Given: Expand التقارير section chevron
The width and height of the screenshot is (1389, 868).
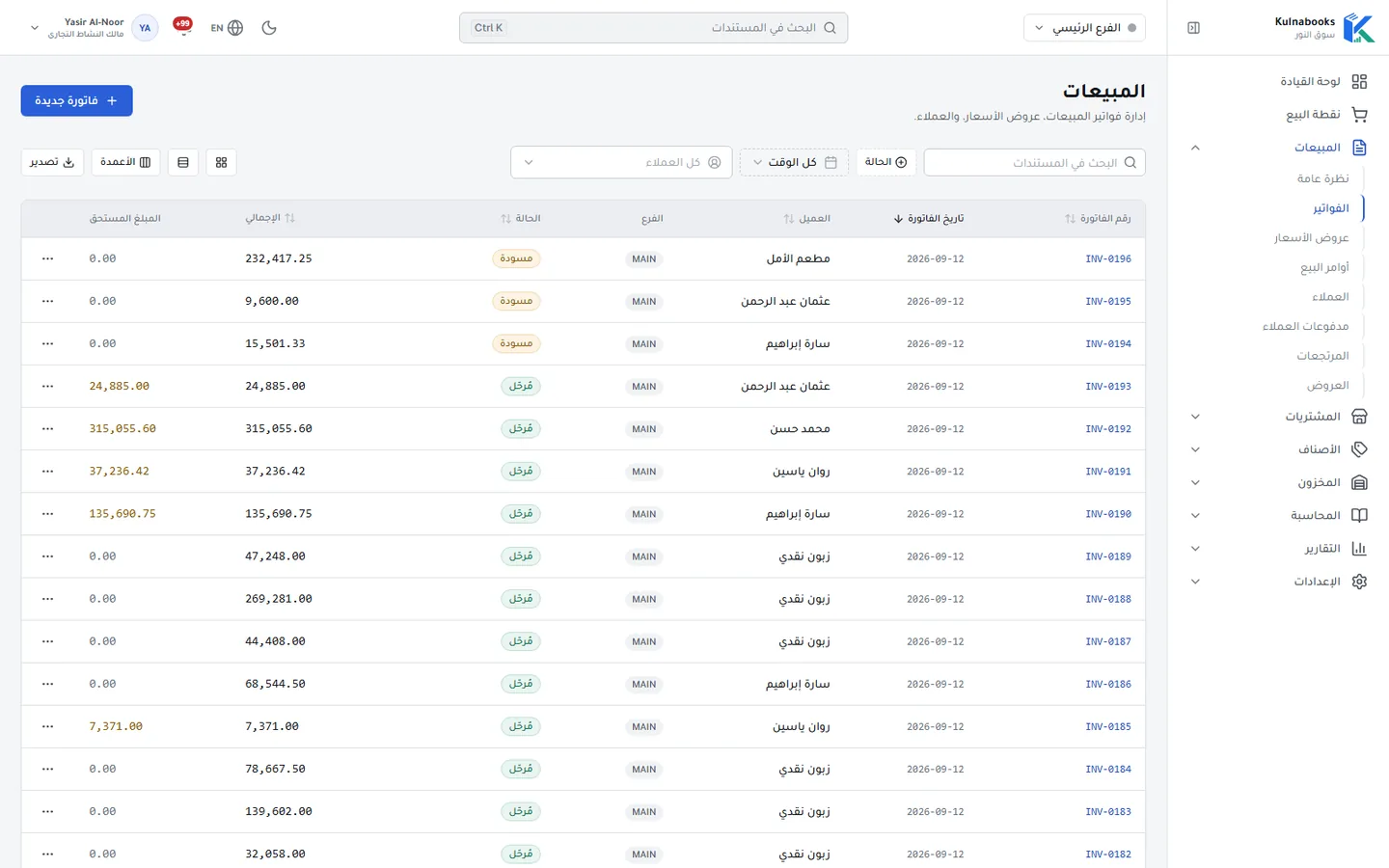Looking at the screenshot, I should click(x=1195, y=549).
